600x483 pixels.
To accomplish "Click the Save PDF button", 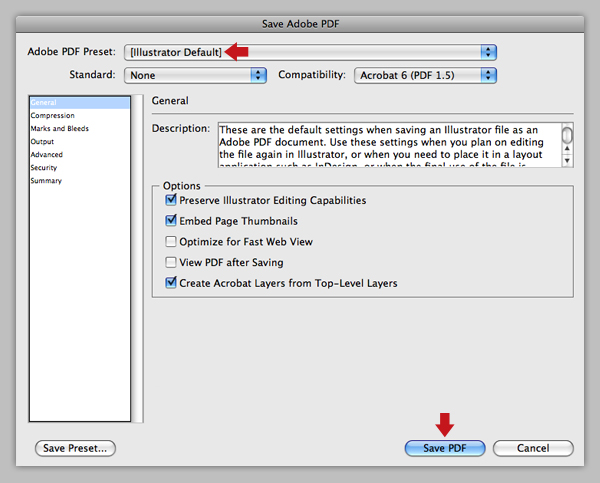I will (x=445, y=448).
